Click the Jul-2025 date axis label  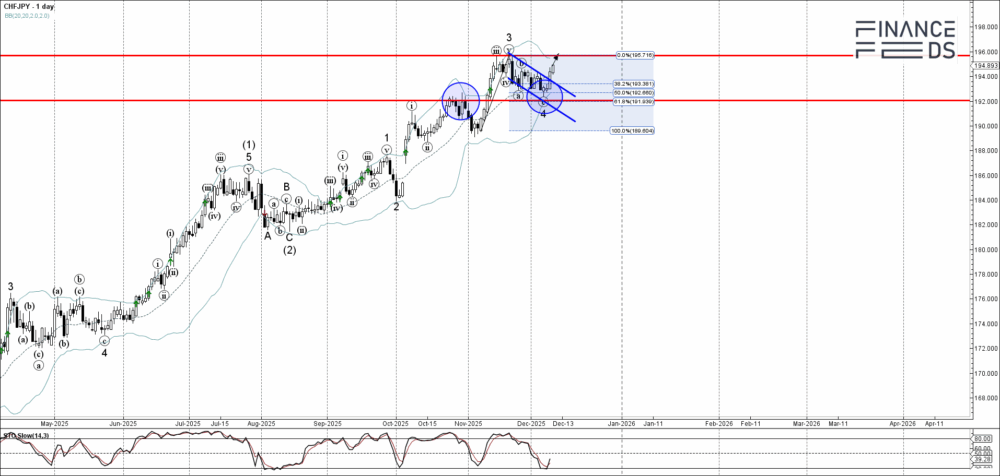(188, 423)
